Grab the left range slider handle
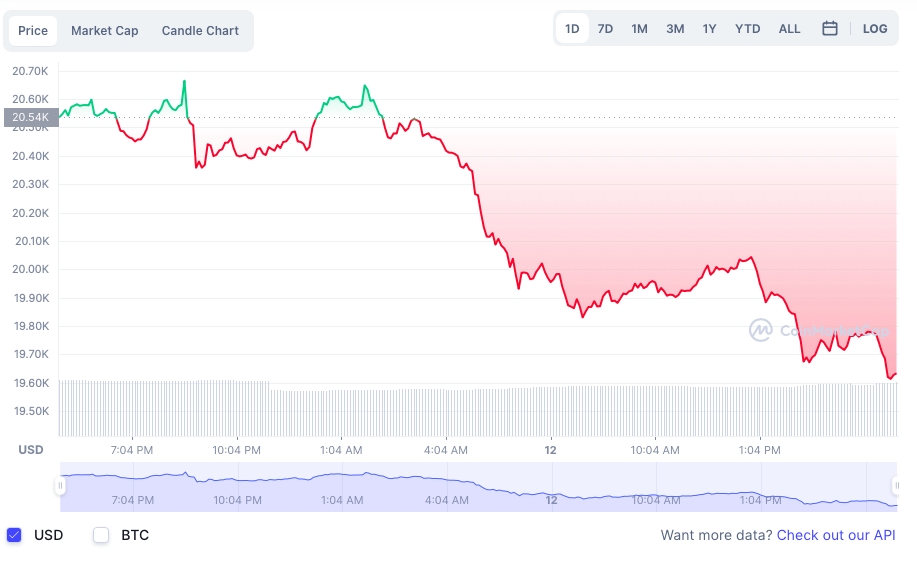The height and width of the screenshot is (564, 917). 60,486
